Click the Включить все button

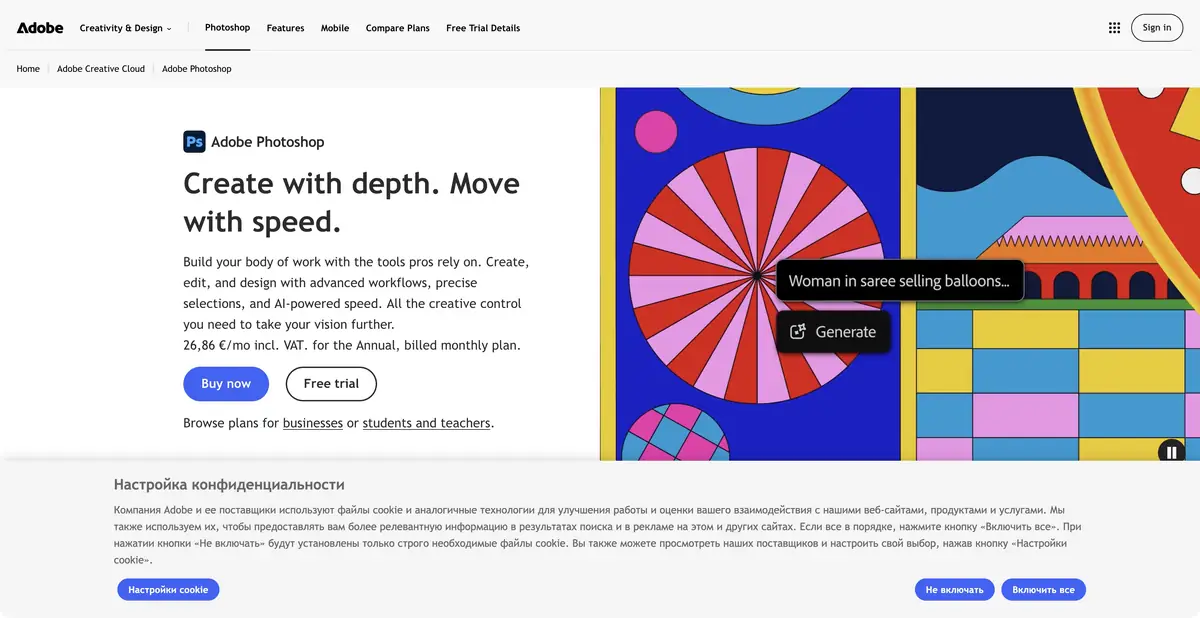1043,590
